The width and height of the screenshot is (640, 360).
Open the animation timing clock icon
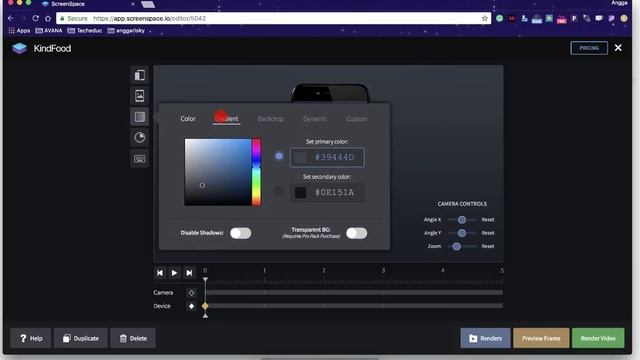tap(140, 138)
